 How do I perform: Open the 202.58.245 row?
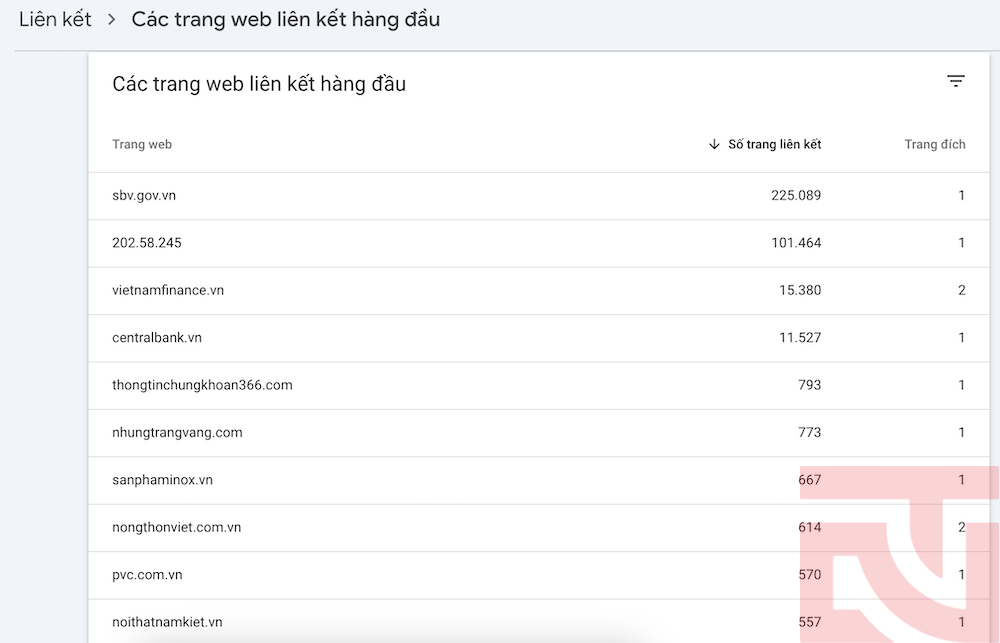pos(539,243)
